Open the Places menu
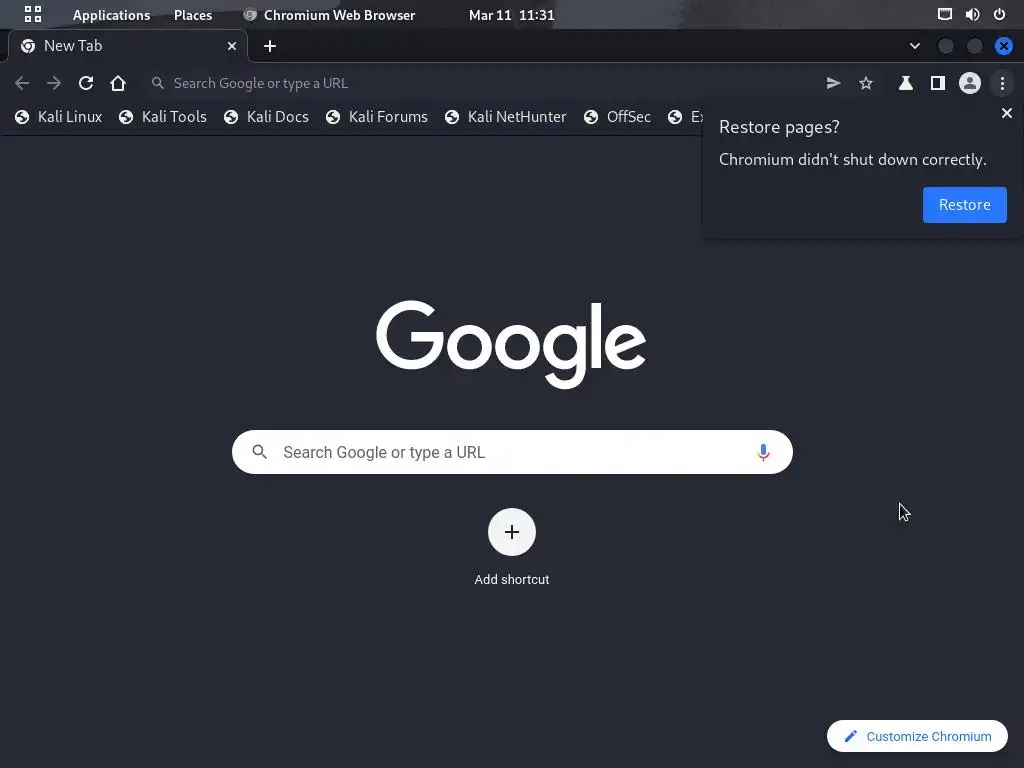This screenshot has width=1024, height=768. (x=193, y=14)
